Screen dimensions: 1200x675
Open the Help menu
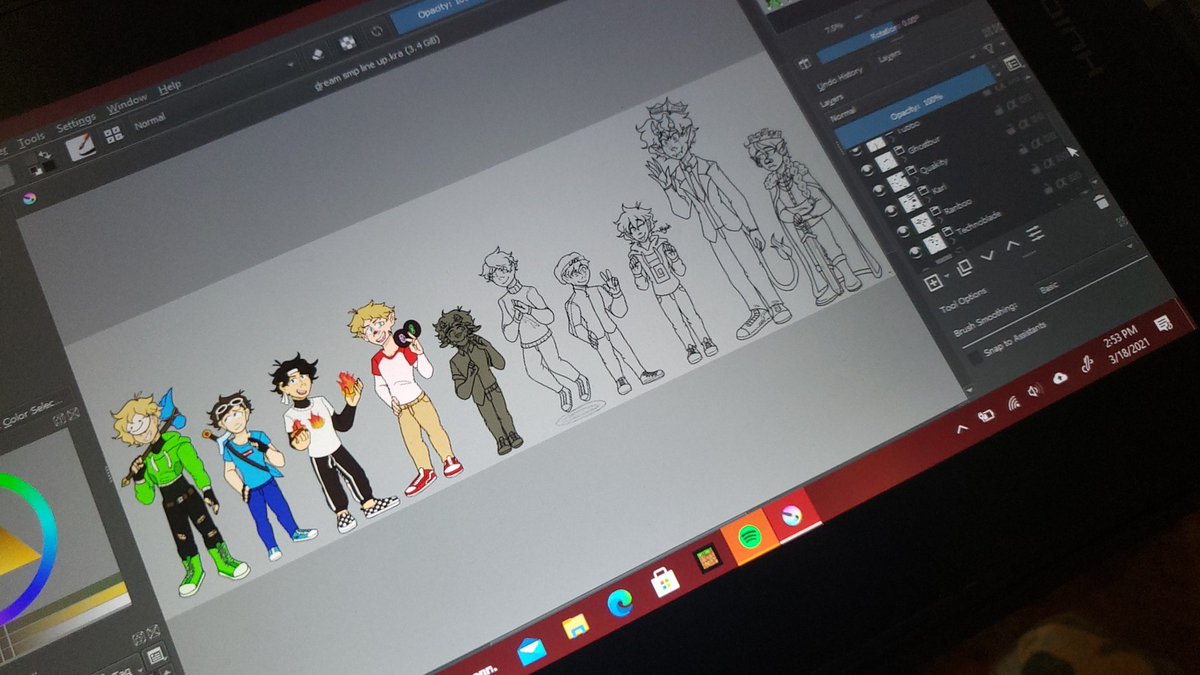tap(169, 87)
